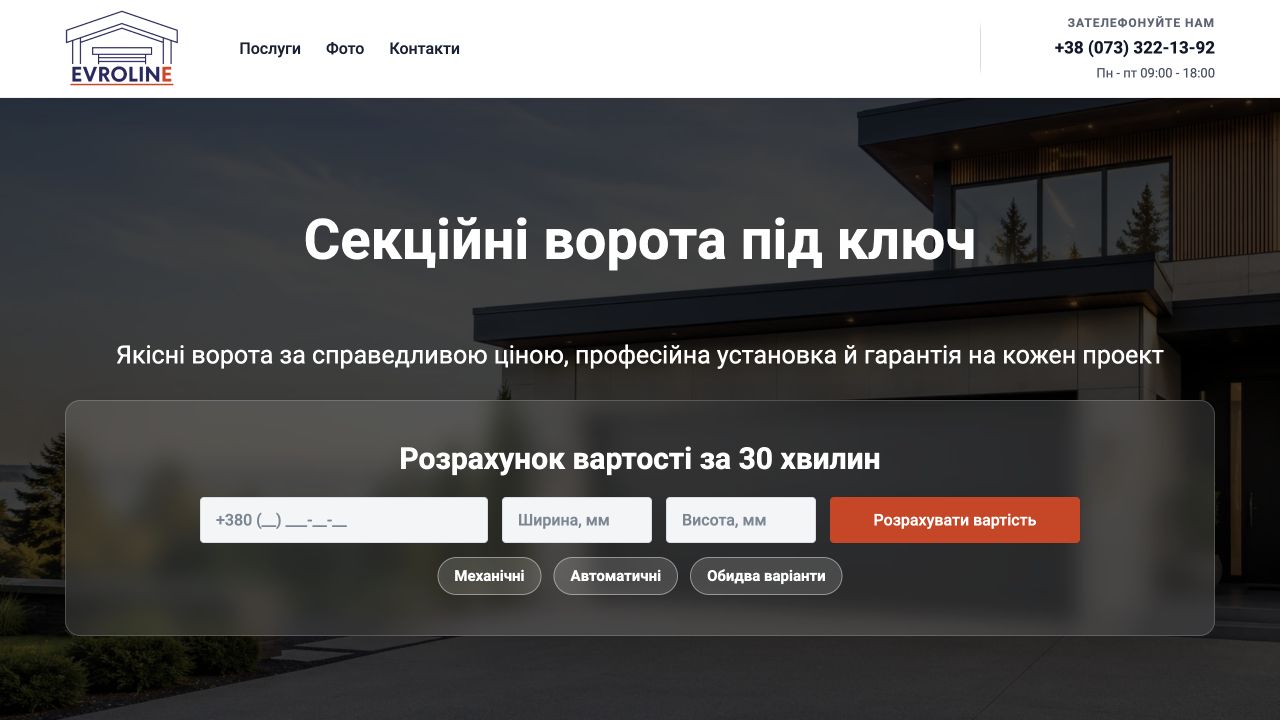Viewport: 1280px width, 720px height.
Task: Click the Розрахувати вартість button
Action: pyautogui.click(x=955, y=520)
